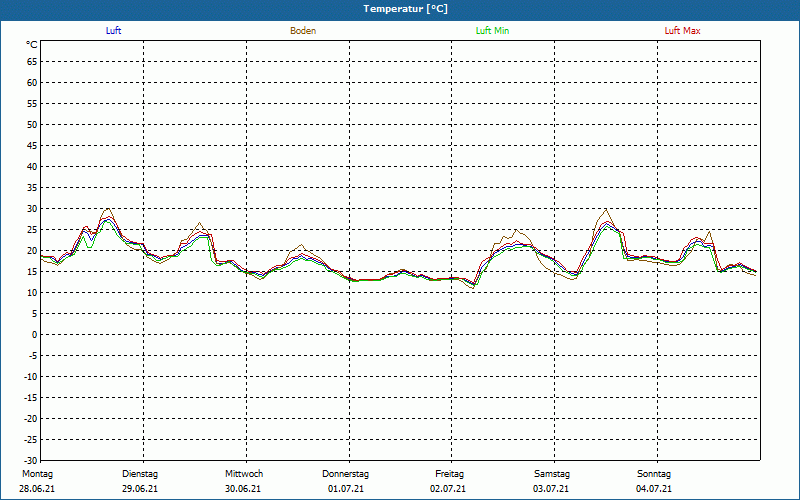Image resolution: width=800 pixels, height=500 pixels.
Task: Click the date "03.07.21"
Action: [x=551, y=489]
